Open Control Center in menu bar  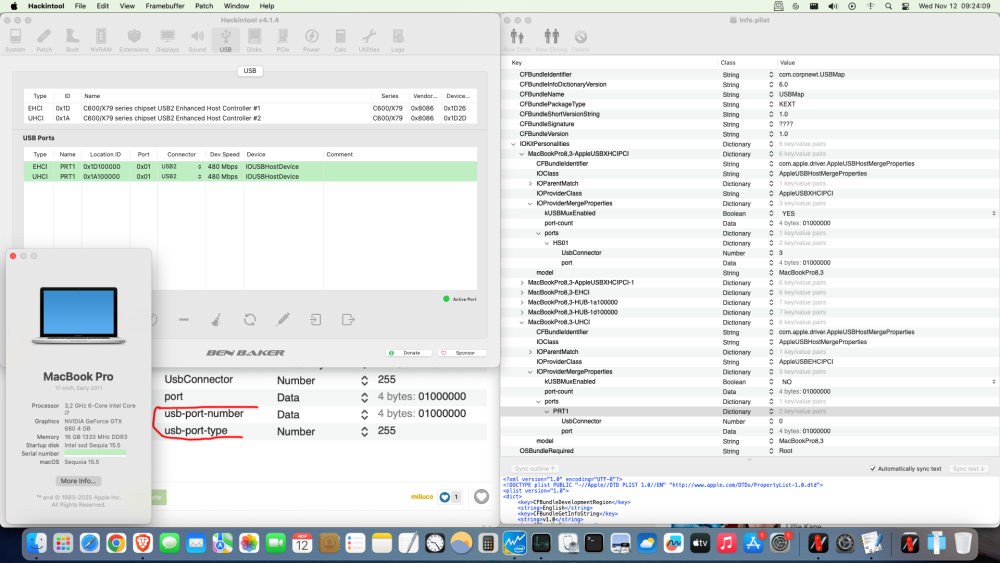(x=906, y=6)
